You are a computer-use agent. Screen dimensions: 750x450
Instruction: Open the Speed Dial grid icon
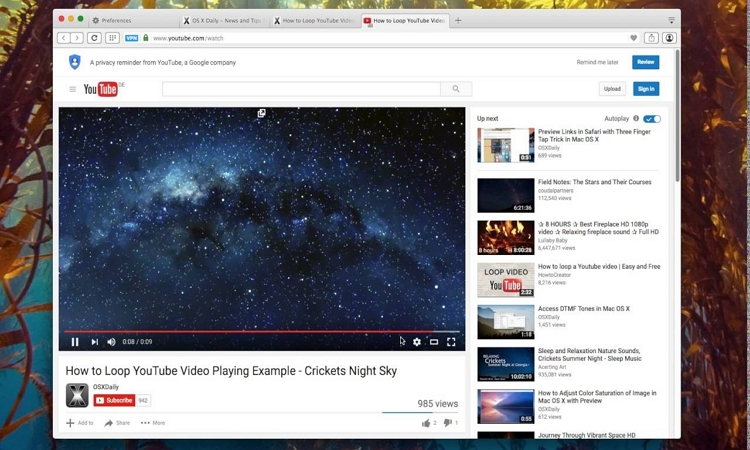112,38
